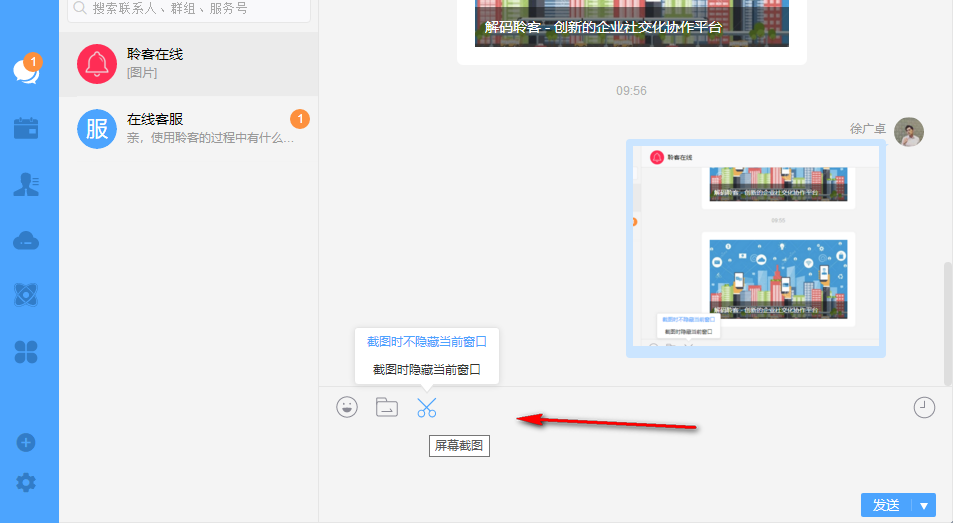The image size is (953, 523).
Task: Expand the dropdown arrow beside 发送
Action: (924, 506)
